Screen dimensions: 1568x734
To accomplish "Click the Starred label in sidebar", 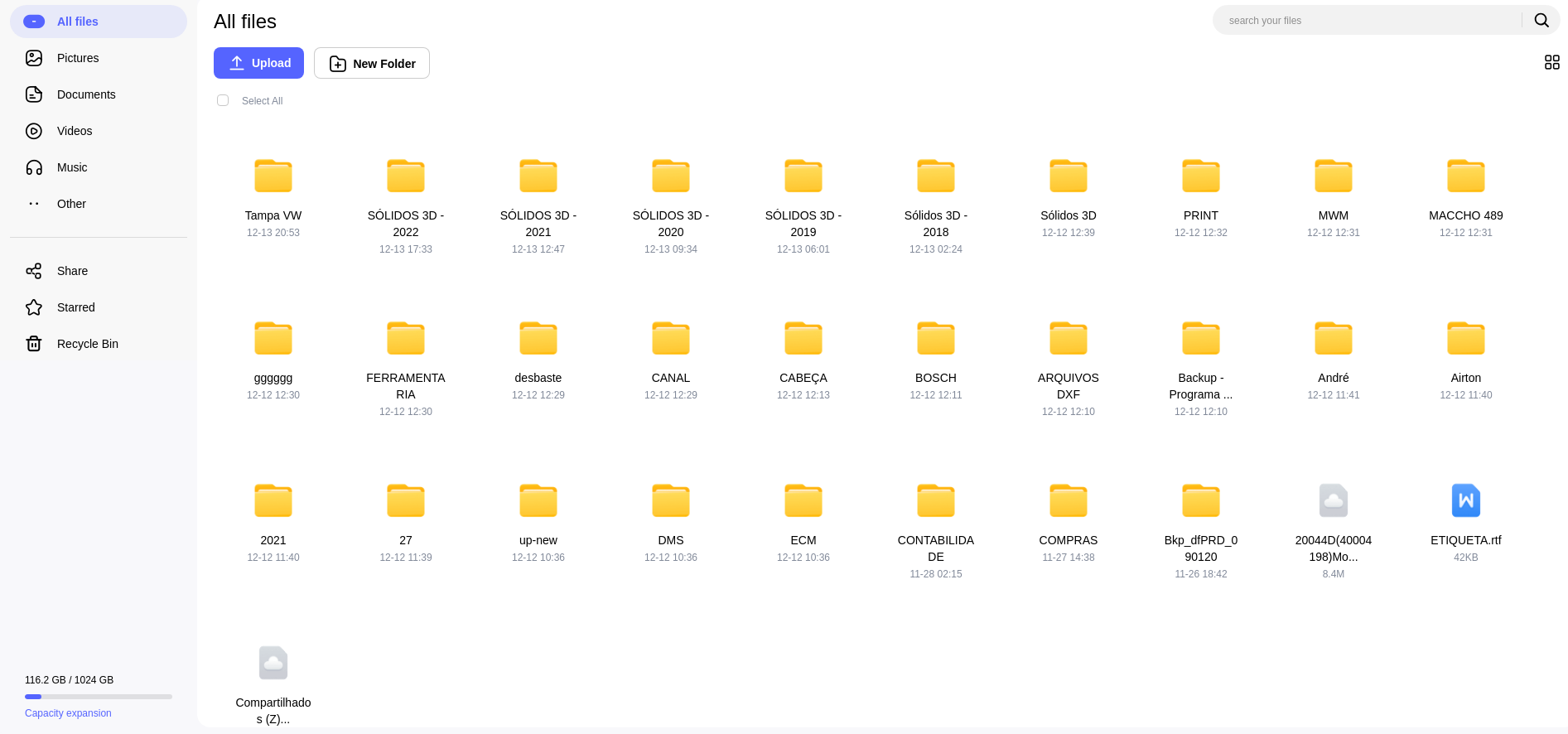I will (76, 307).
